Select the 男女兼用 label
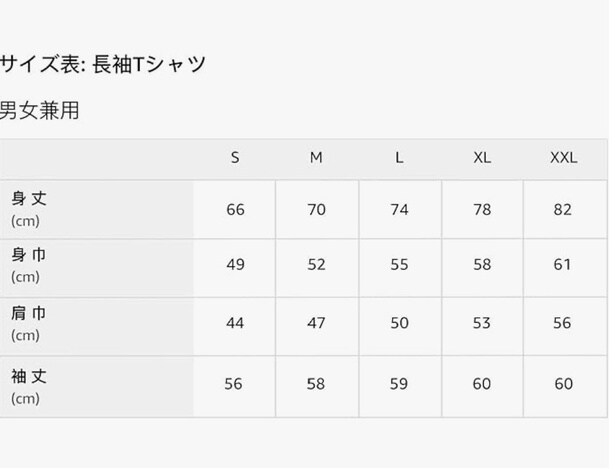Viewport: 615px width, 469px height. (x=40, y=110)
